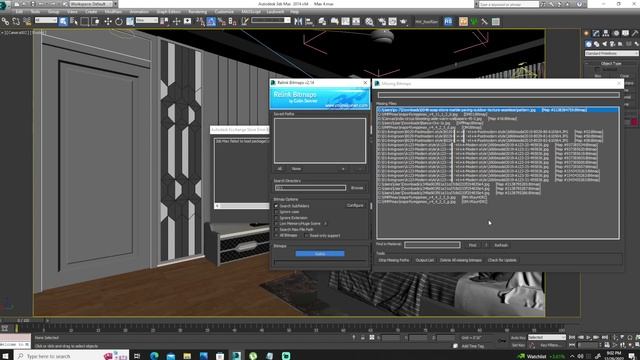
Task: Activate the Select and Rotate tool
Action: [119, 22]
